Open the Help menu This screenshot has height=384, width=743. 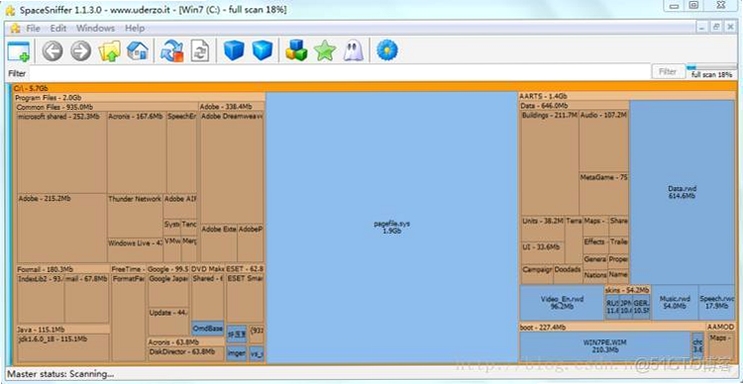(x=135, y=28)
